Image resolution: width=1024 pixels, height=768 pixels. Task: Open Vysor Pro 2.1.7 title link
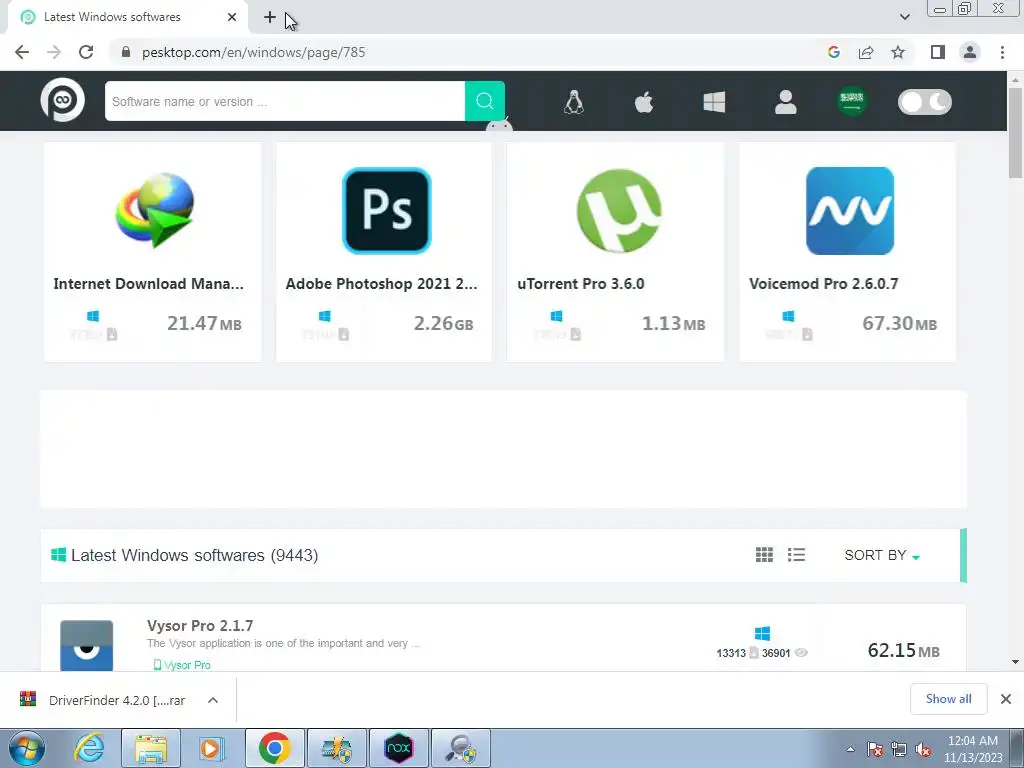coord(200,626)
